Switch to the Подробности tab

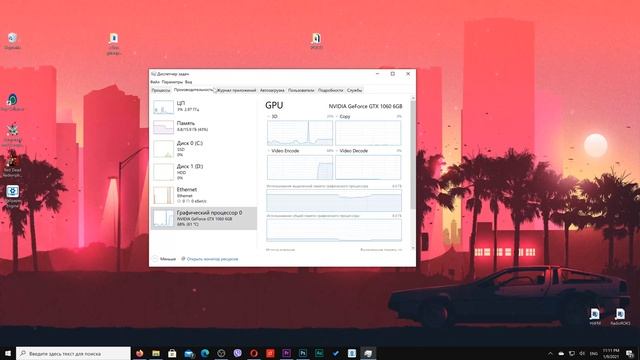click(x=331, y=91)
